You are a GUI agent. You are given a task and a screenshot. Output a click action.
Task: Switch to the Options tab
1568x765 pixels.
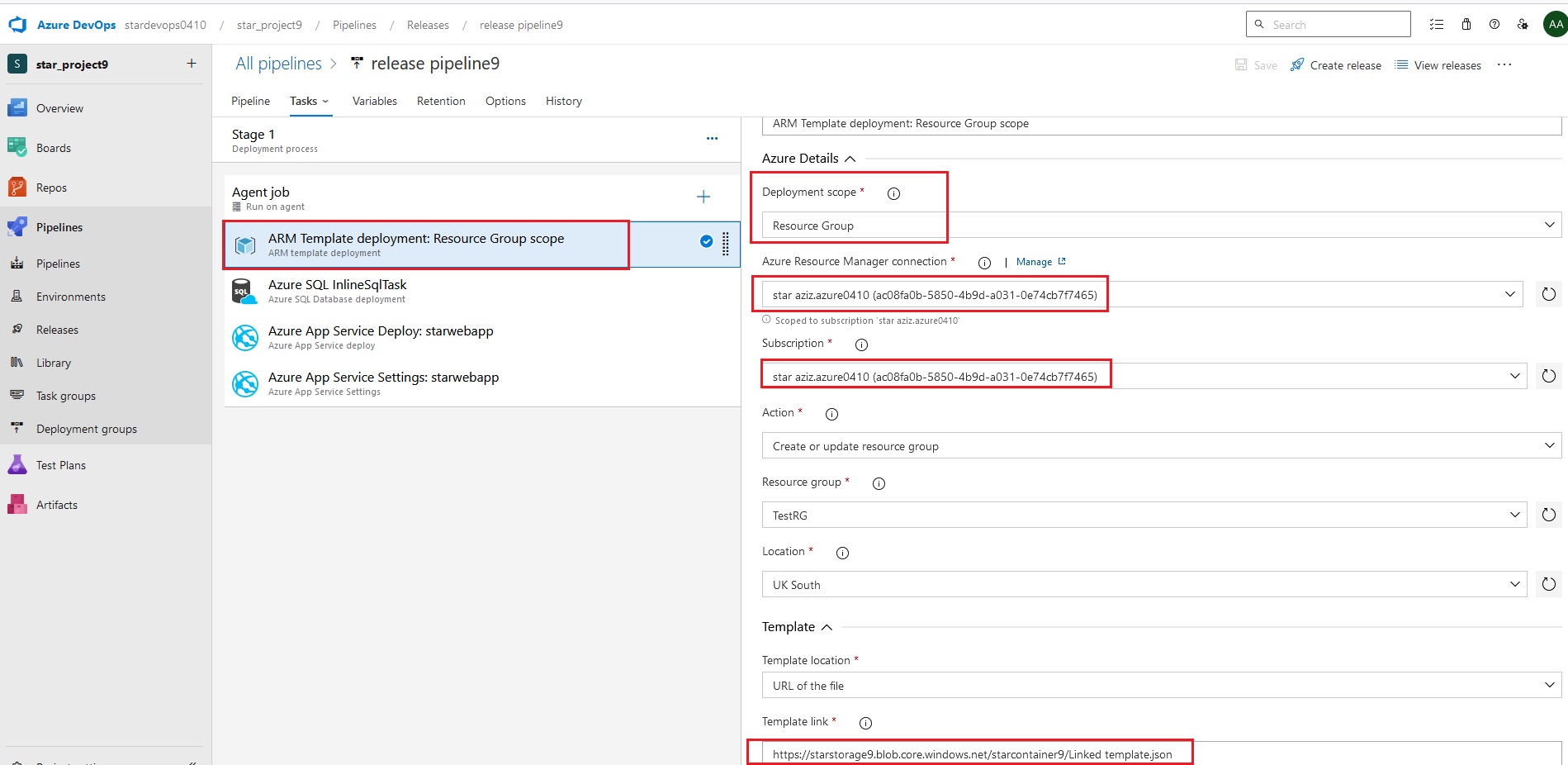click(x=505, y=101)
